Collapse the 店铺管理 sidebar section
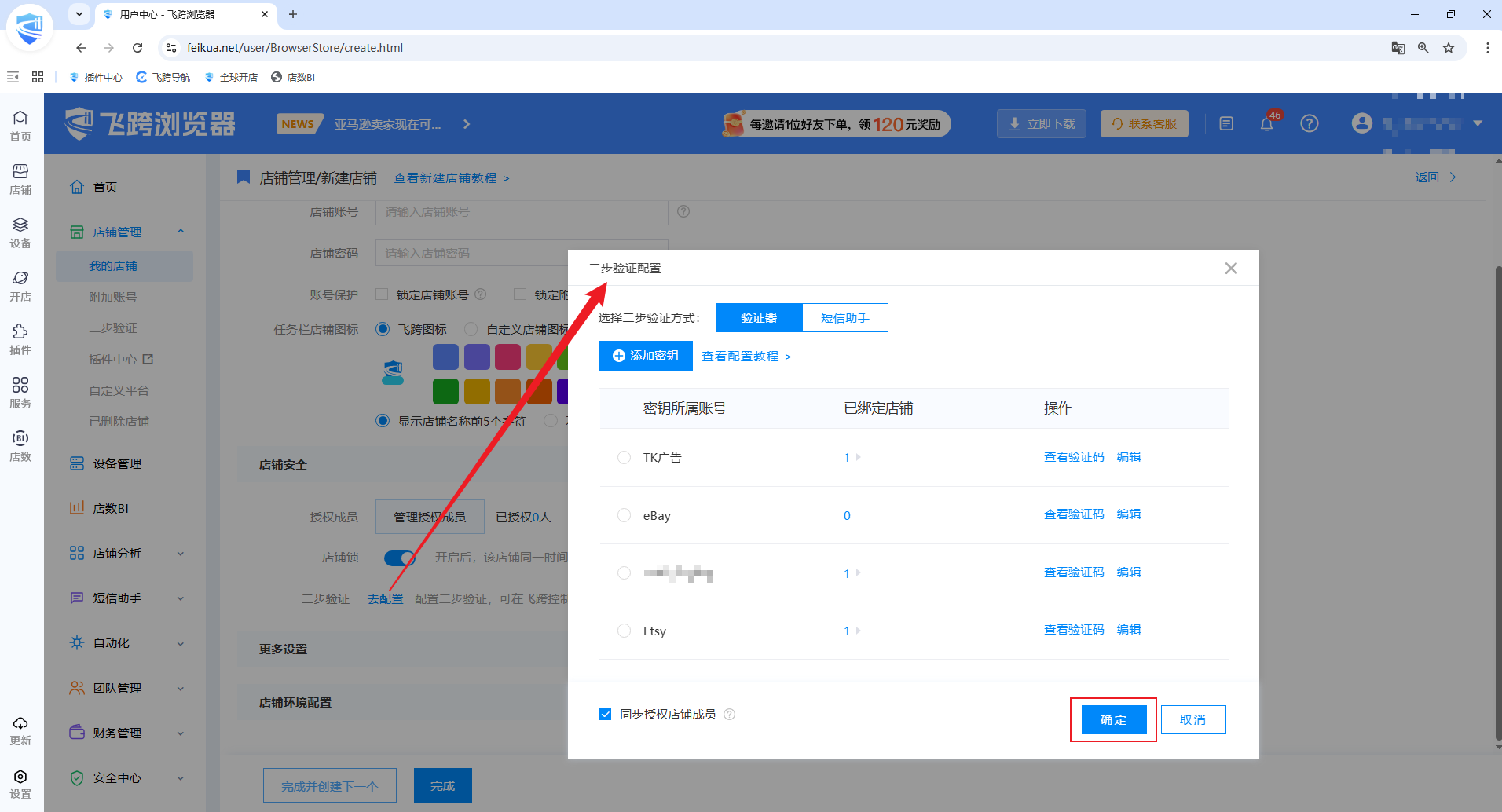The image size is (1502, 812). pos(181,232)
